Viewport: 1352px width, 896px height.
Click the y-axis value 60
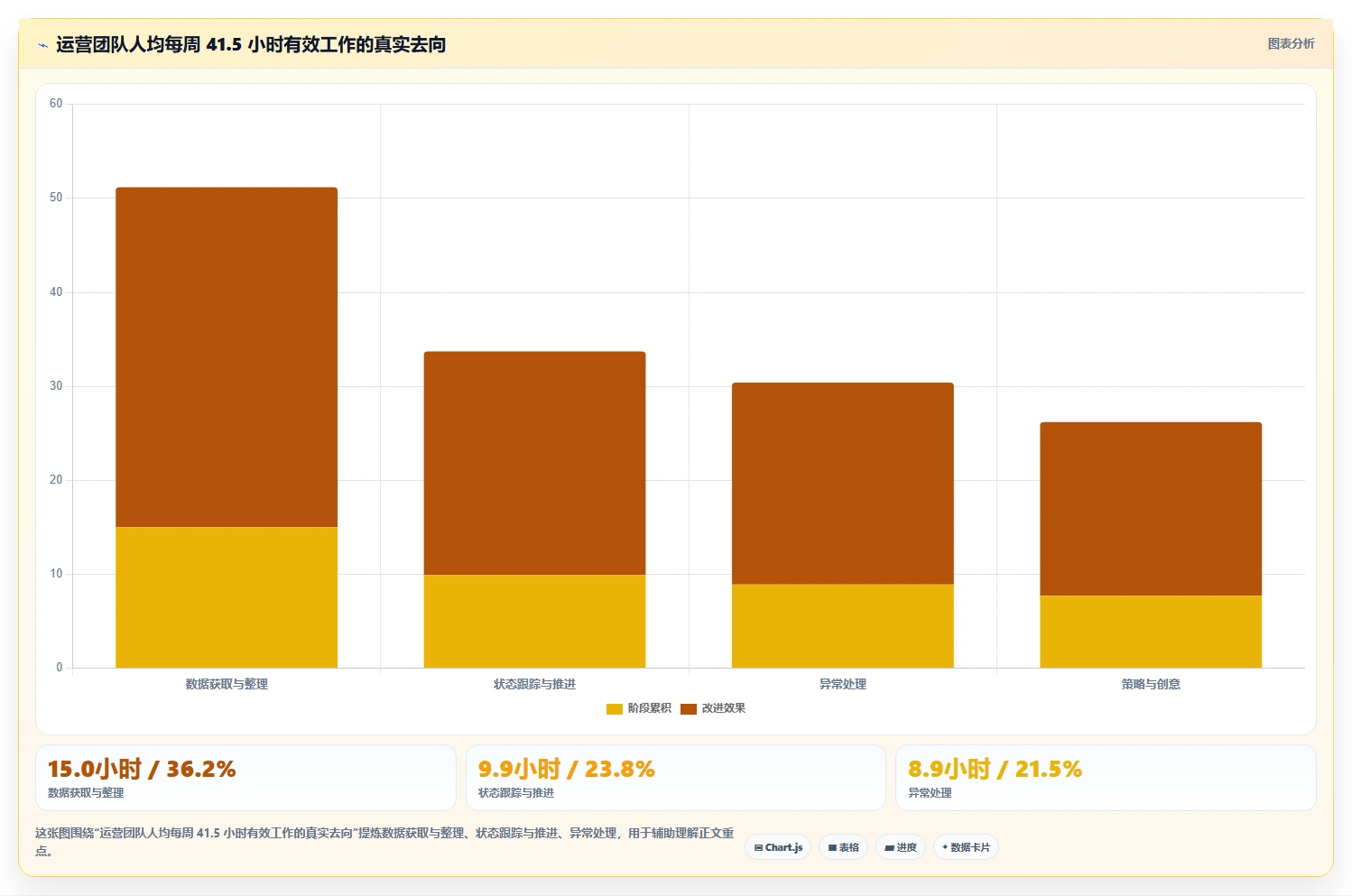[x=56, y=104]
